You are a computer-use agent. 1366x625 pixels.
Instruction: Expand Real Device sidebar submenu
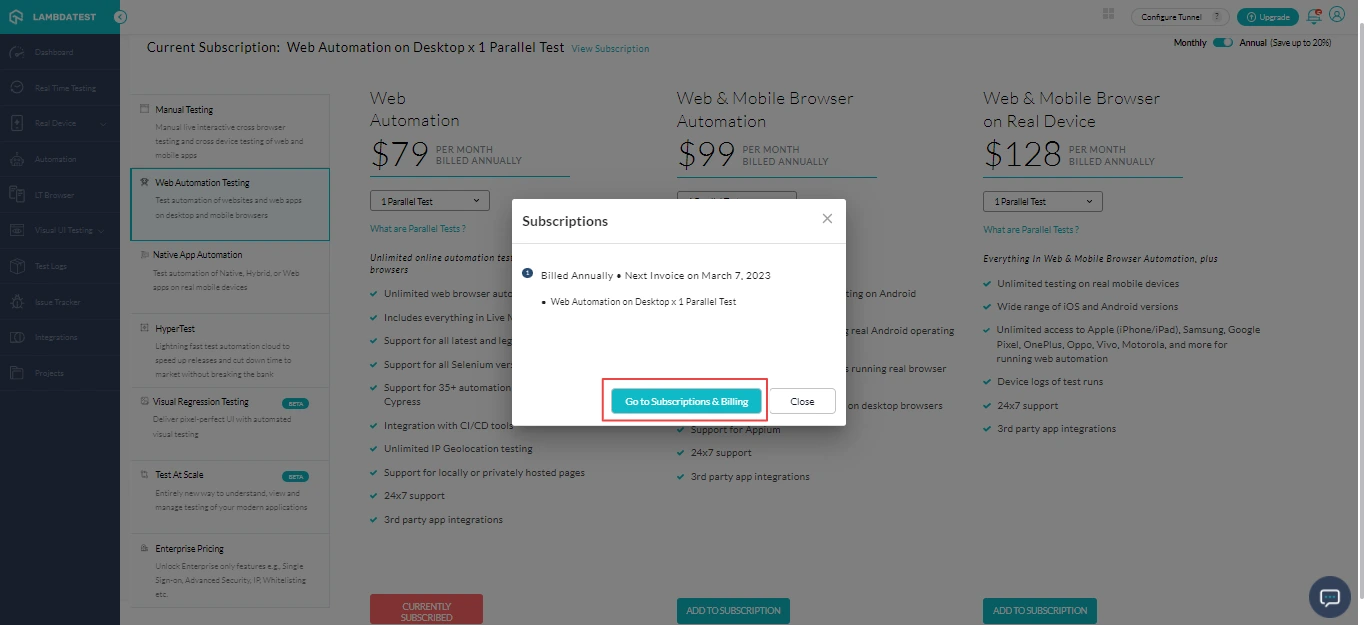(x=103, y=124)
